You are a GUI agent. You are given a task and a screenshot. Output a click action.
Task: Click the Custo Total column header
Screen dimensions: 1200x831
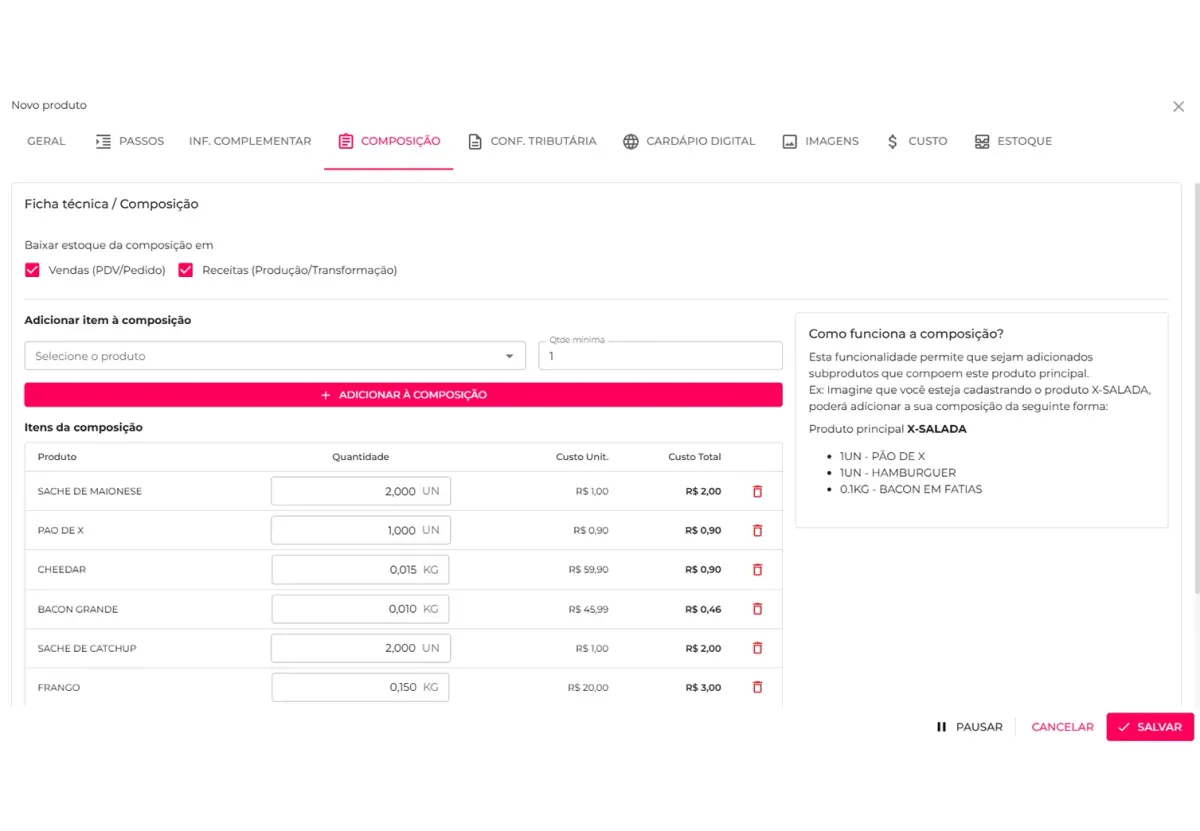pyautogui.click(x=695, y=457)
